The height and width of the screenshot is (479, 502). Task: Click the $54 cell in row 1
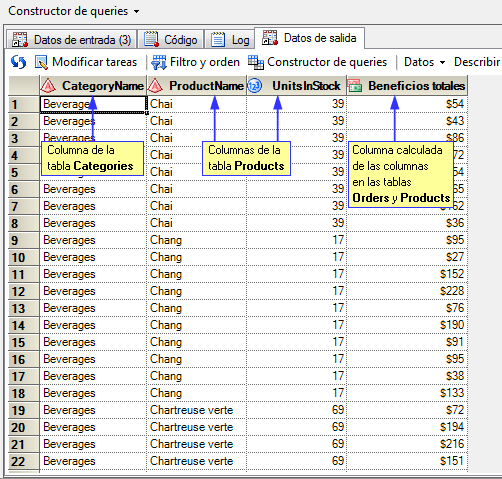(407, 104)
